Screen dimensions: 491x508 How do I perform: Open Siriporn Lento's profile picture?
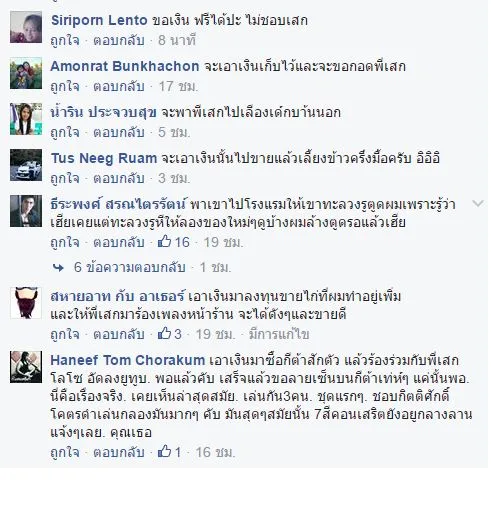point(26,27)
